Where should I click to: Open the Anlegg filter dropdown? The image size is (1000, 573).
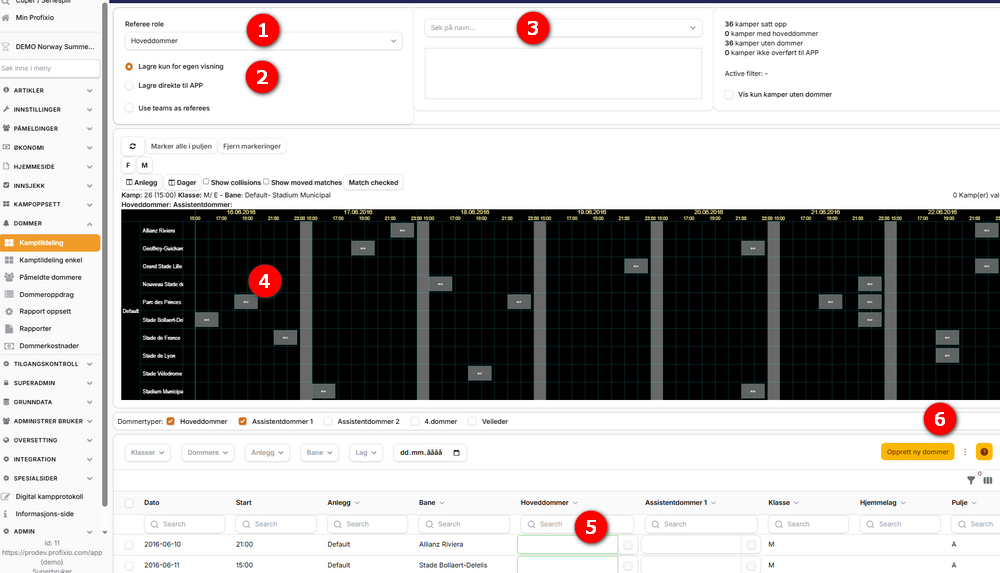coord(267,452)
